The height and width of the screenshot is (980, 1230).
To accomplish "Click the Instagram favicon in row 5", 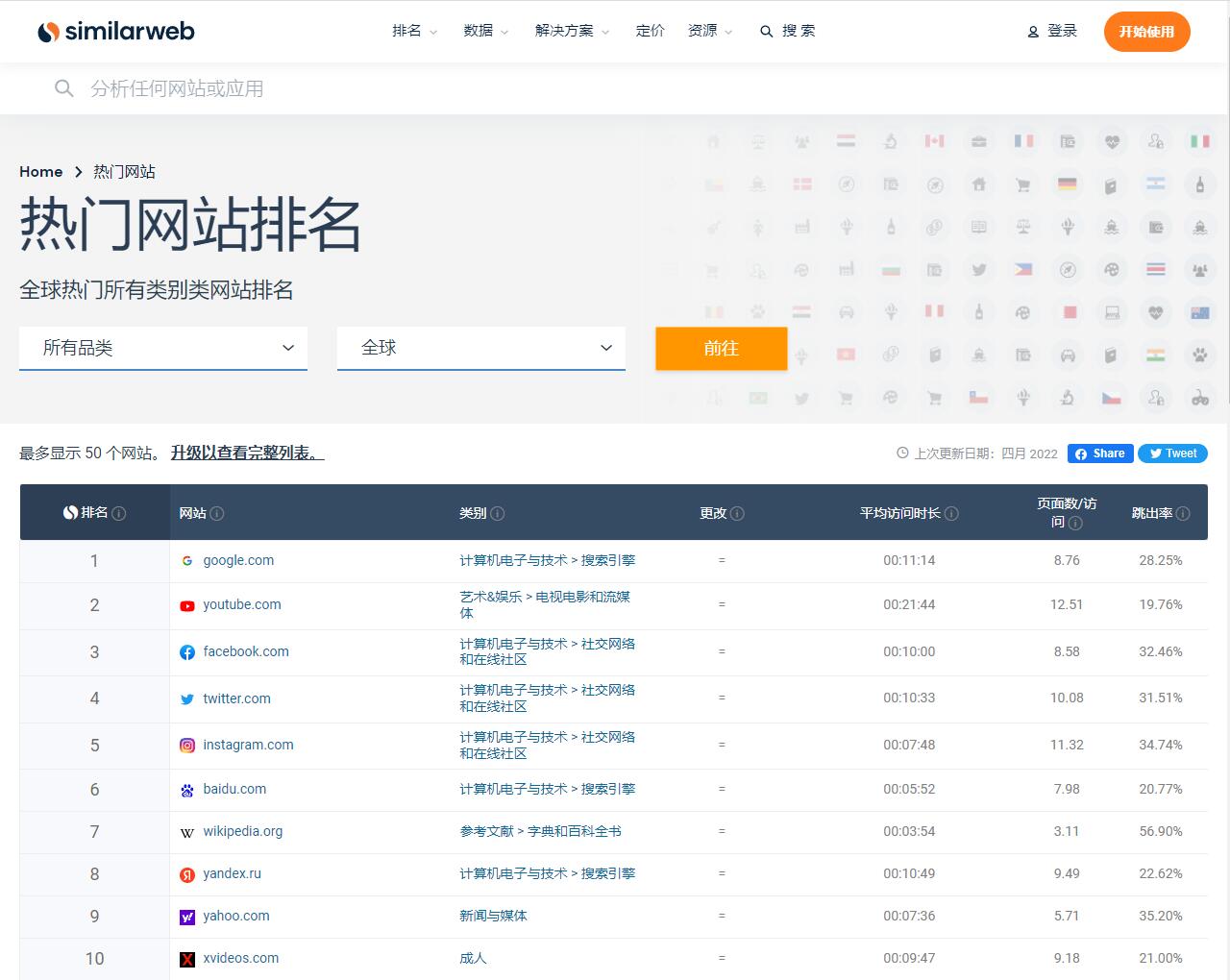I will click(187, 746).
